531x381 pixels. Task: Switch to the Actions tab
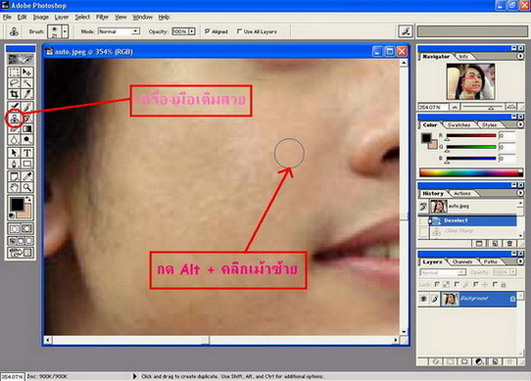coord(462,193)
